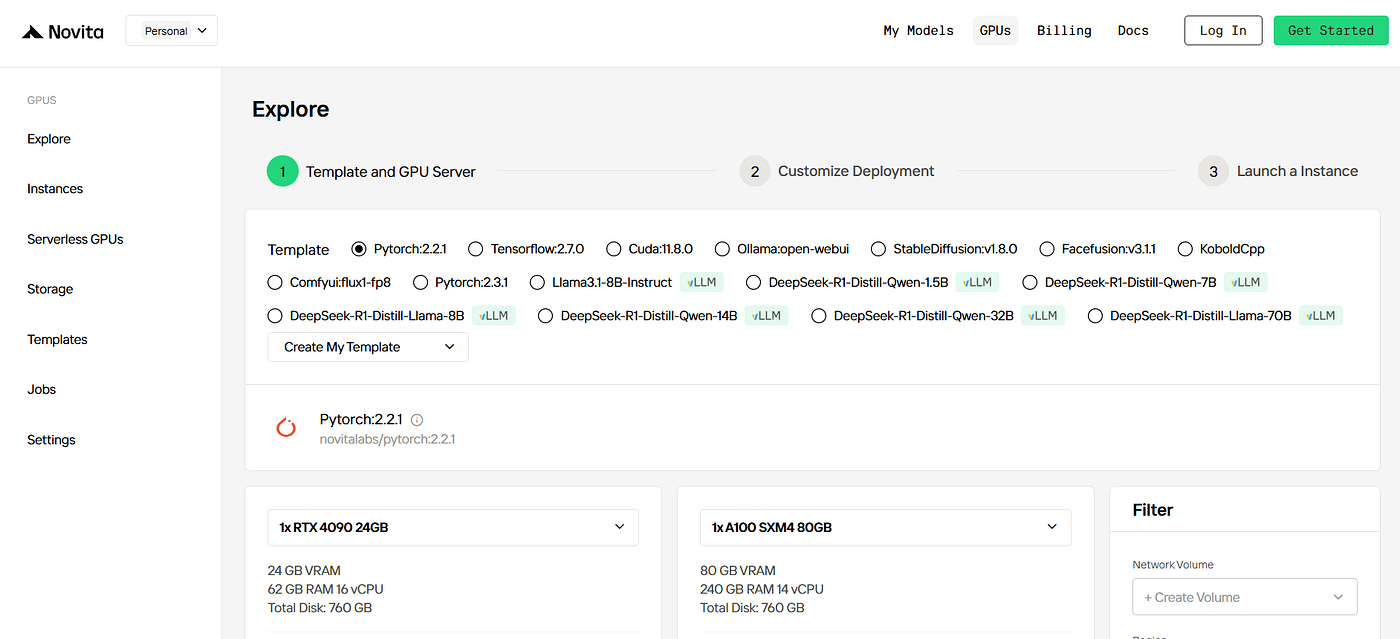Select DeepSeek-R1-Distill-Llama-70B template radio

(x=1095, y=316)
